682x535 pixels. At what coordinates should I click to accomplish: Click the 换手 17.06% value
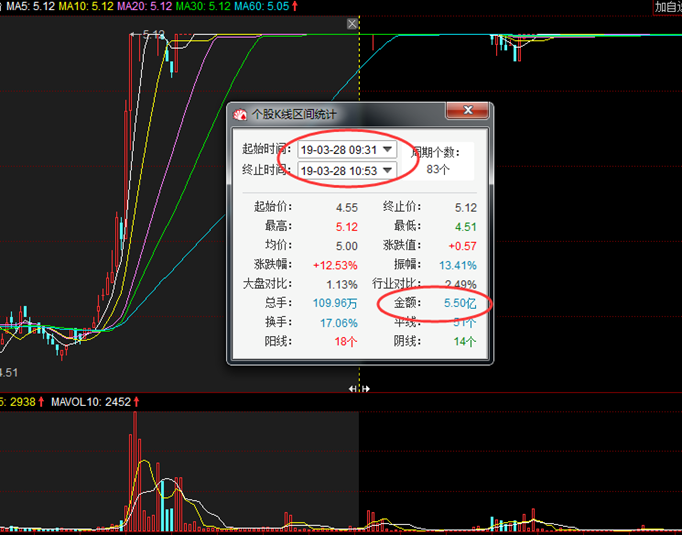337,322
